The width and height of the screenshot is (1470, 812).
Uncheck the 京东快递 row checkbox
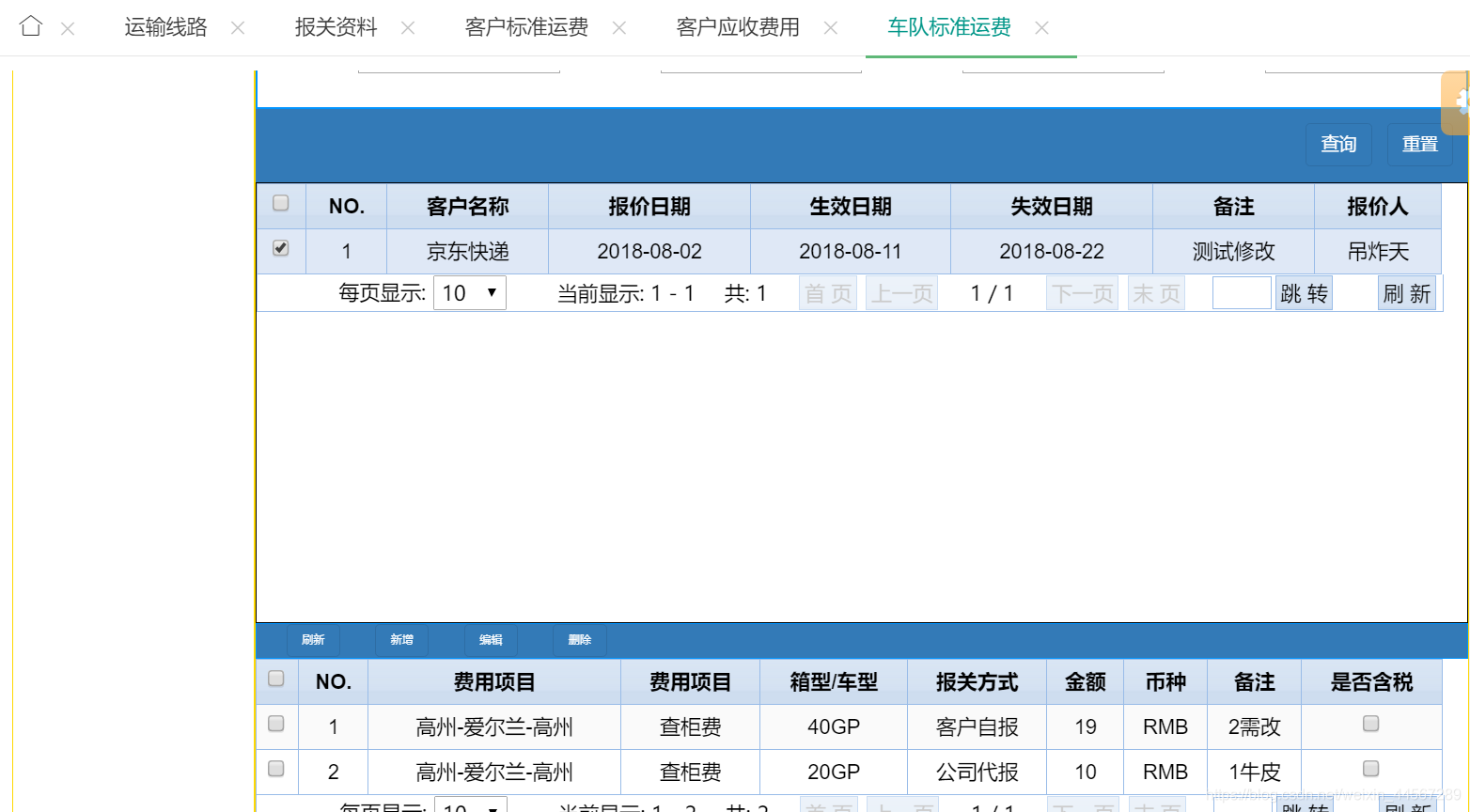[x=280, y=248]
